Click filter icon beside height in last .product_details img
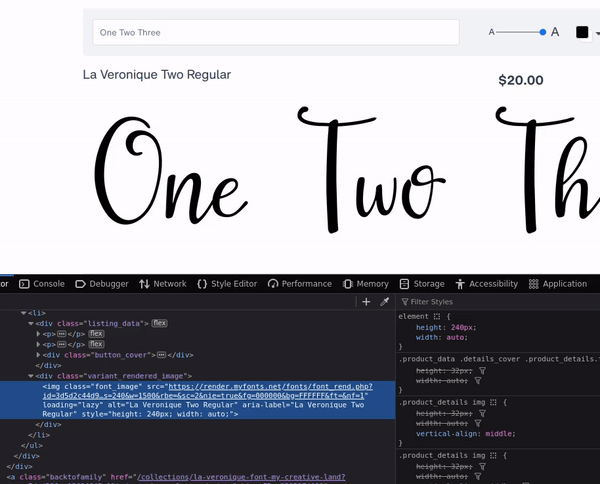600x484 pixels. [x=483, y=467]
